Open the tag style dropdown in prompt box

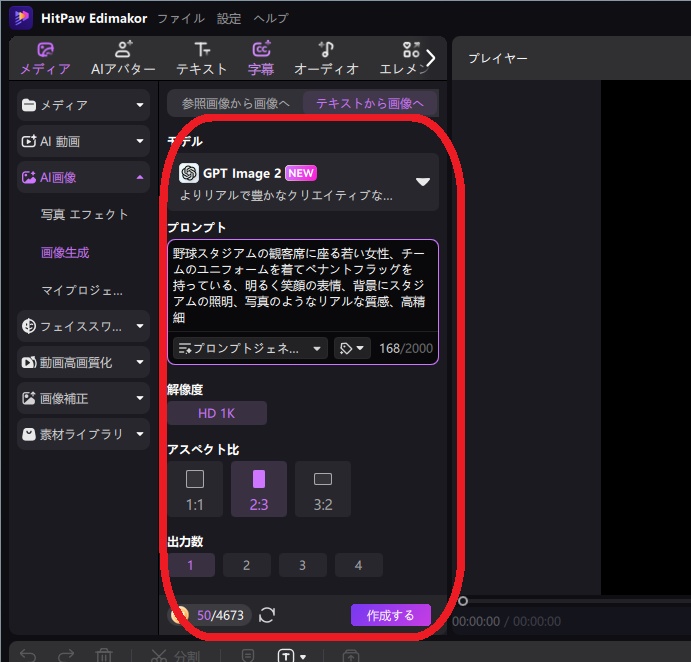click(352, 349)
